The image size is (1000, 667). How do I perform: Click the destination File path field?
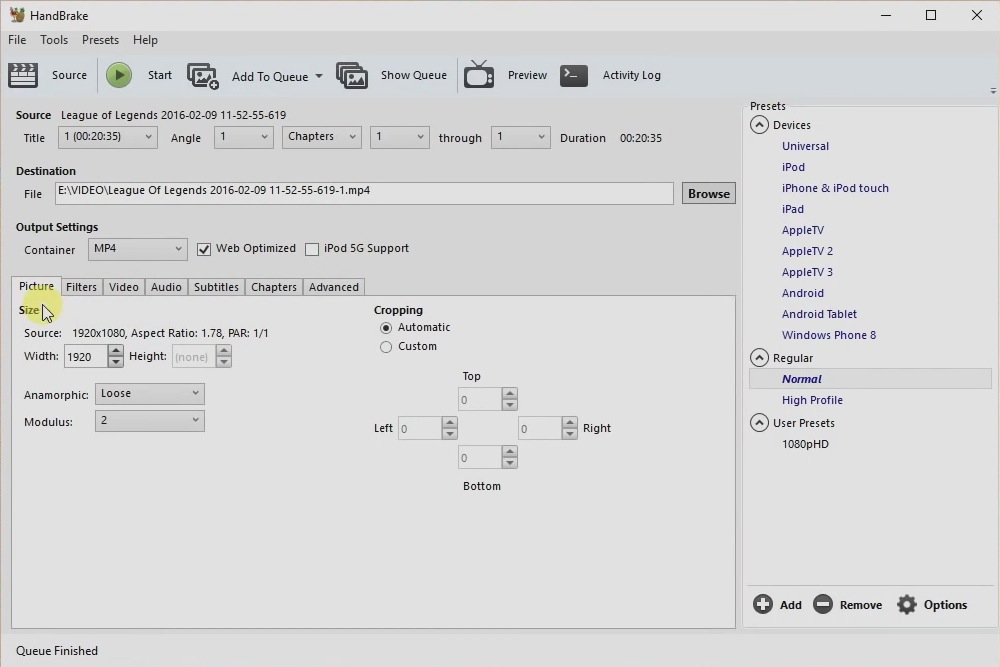tap(364, 192)
